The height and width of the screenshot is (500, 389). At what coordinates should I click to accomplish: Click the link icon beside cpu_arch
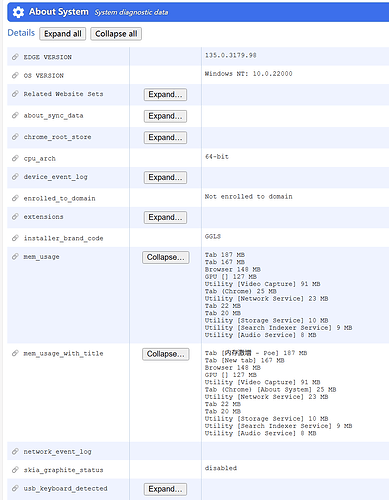pos(15,158)
